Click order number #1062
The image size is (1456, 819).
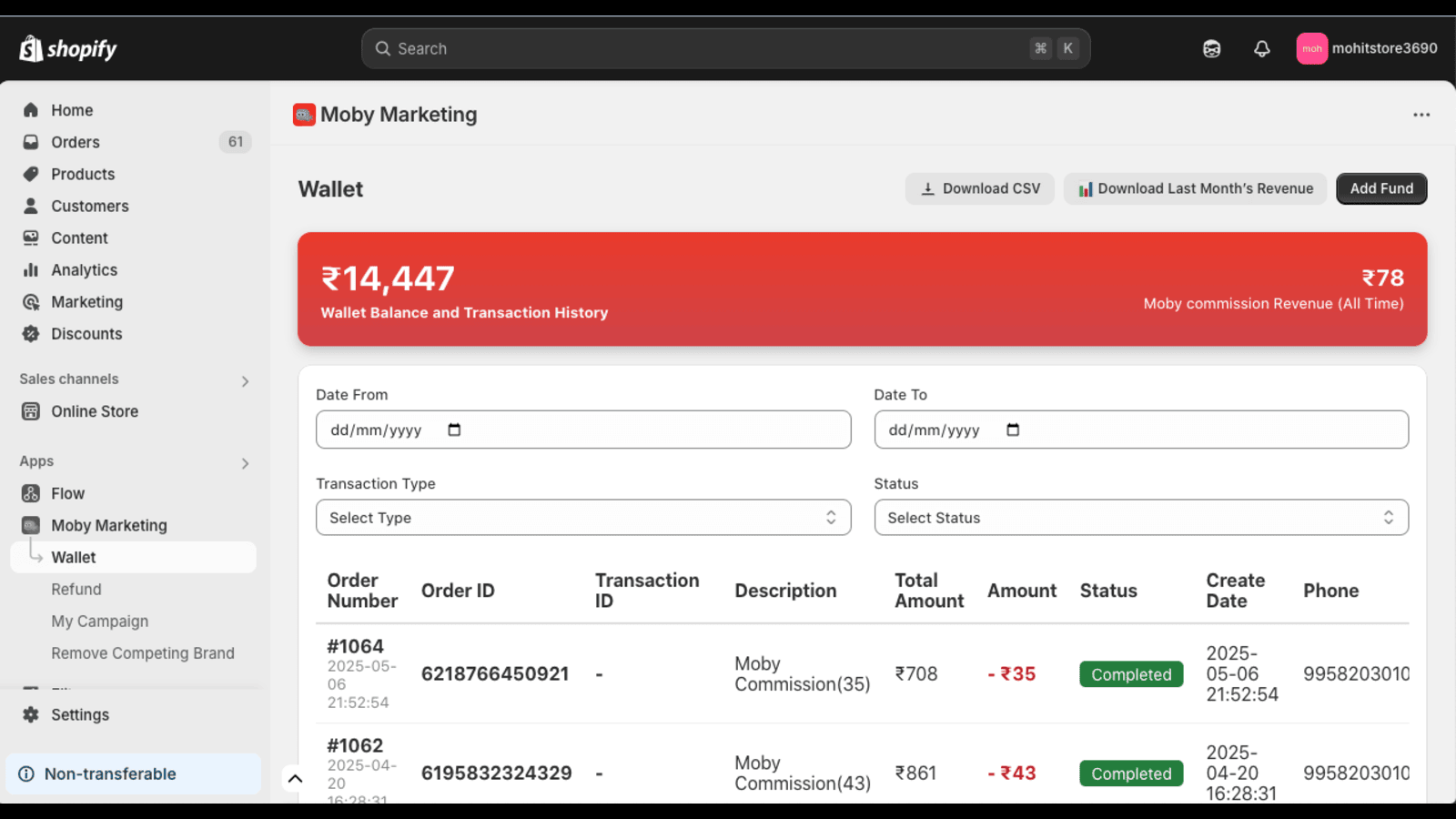pos(355,745)
